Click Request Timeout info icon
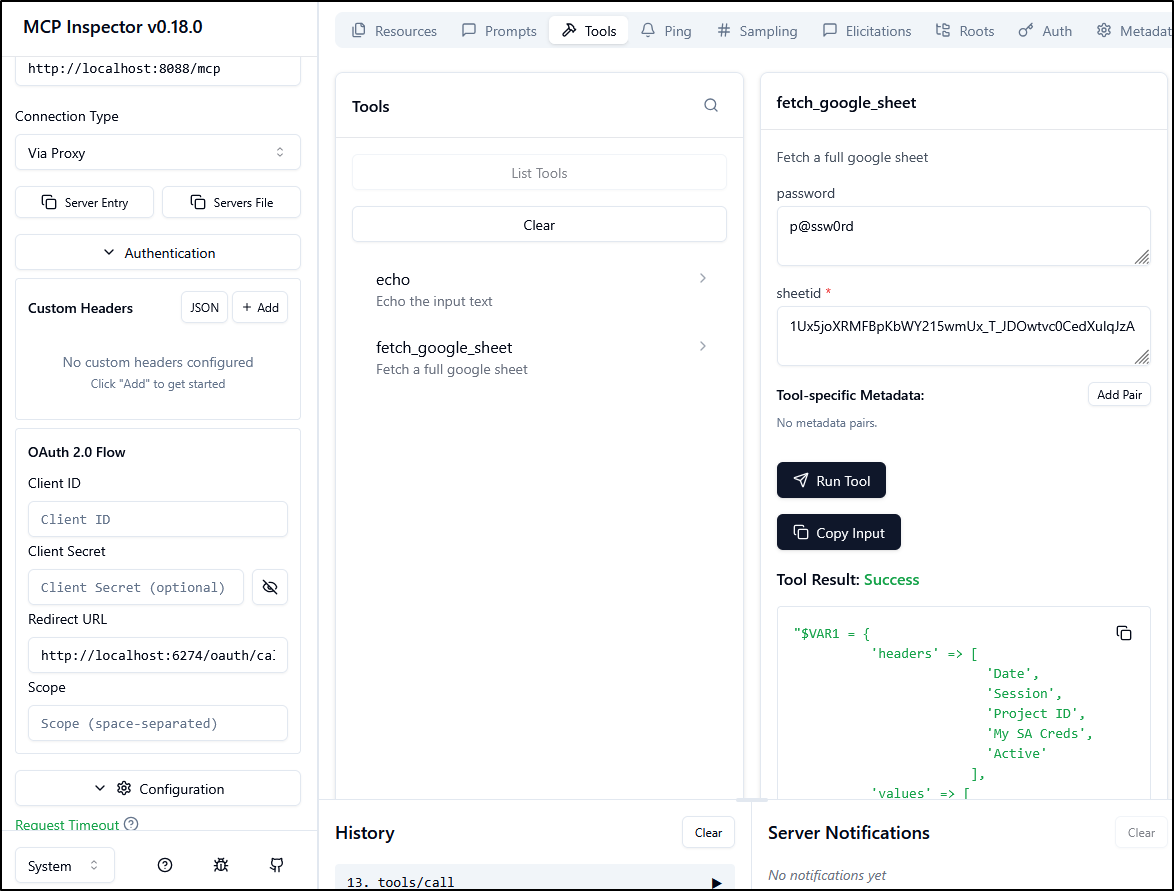Viewport: 1174px width, 891px height. click(131, 825)
